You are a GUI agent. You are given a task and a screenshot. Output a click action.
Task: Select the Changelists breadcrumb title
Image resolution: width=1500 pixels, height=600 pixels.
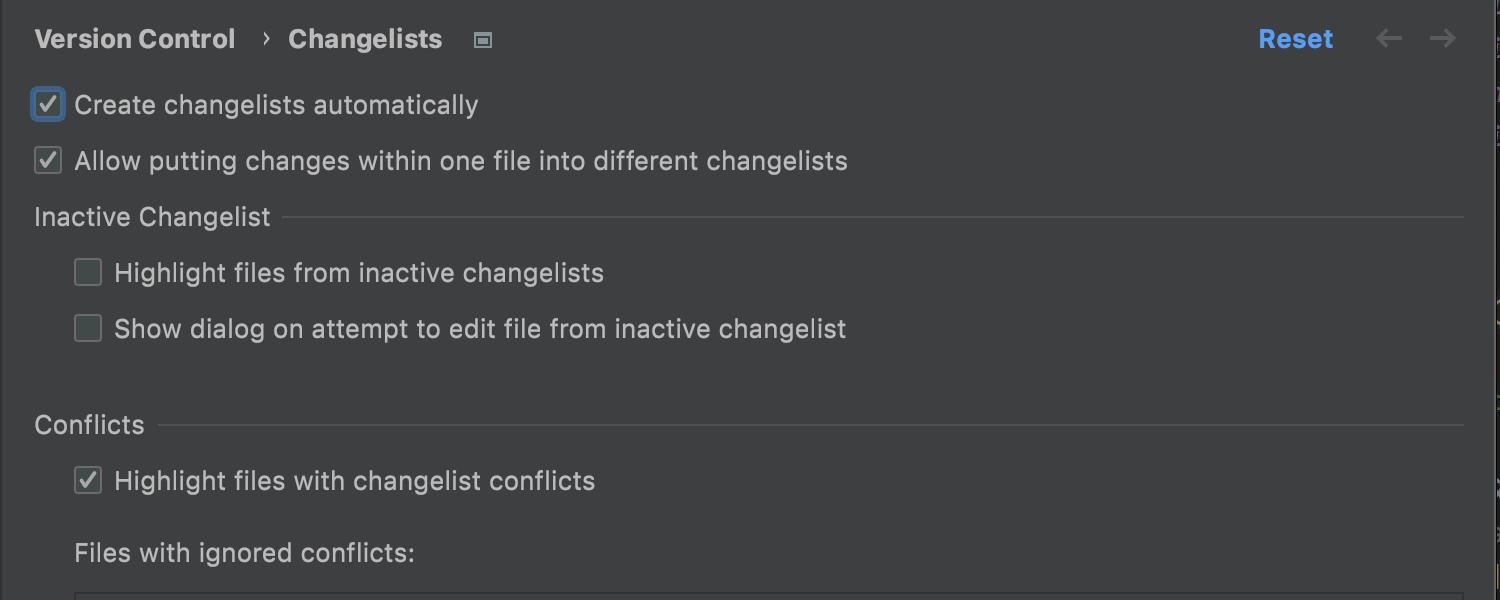point(365,39)
